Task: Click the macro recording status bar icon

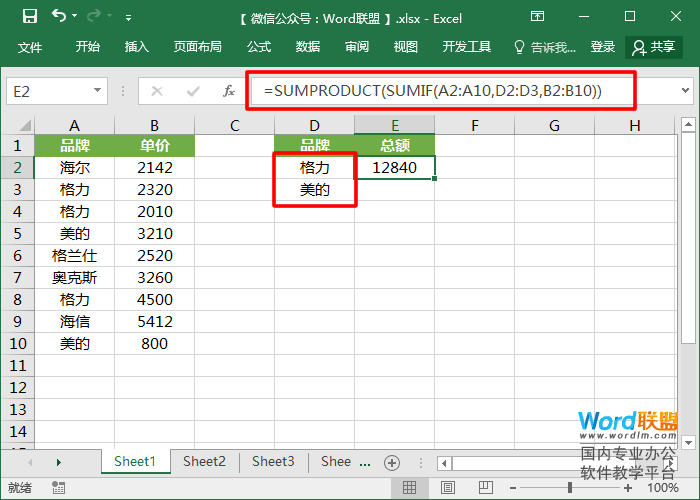Action: tap(58, 488)
